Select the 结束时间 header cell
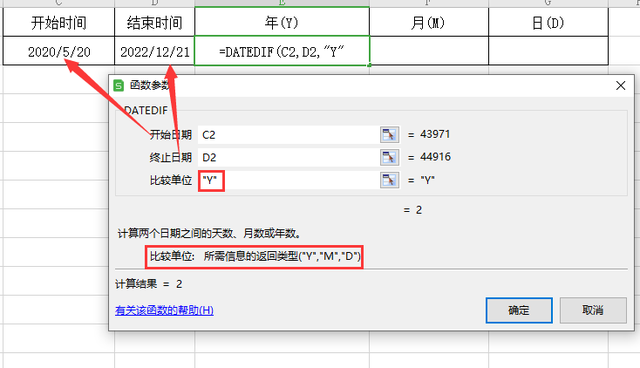Viewport: 640px width, 368px height. [x=155, y=22]
